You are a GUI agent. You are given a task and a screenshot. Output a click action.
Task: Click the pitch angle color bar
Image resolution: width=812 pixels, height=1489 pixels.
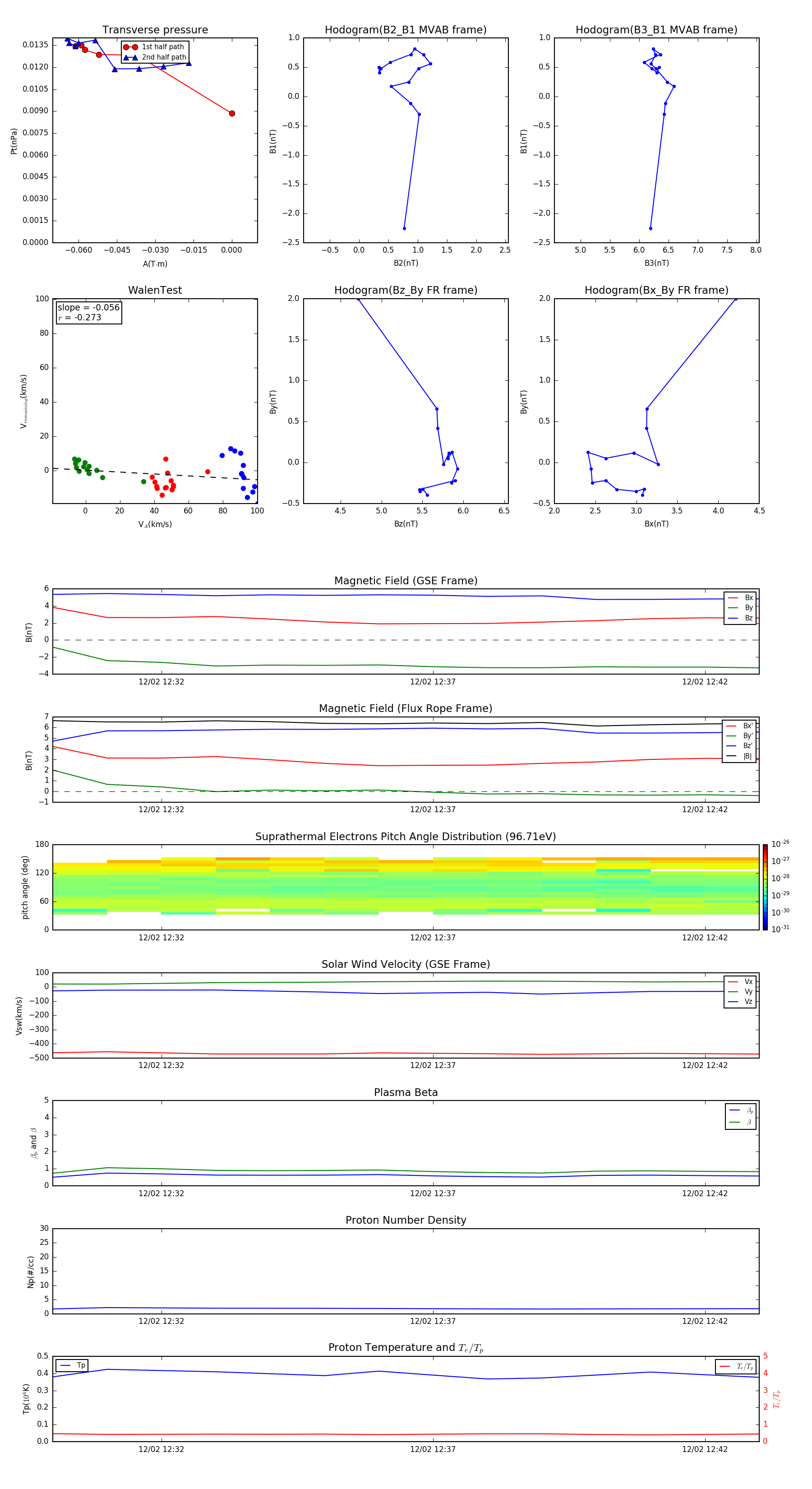(x=765, y=887)
